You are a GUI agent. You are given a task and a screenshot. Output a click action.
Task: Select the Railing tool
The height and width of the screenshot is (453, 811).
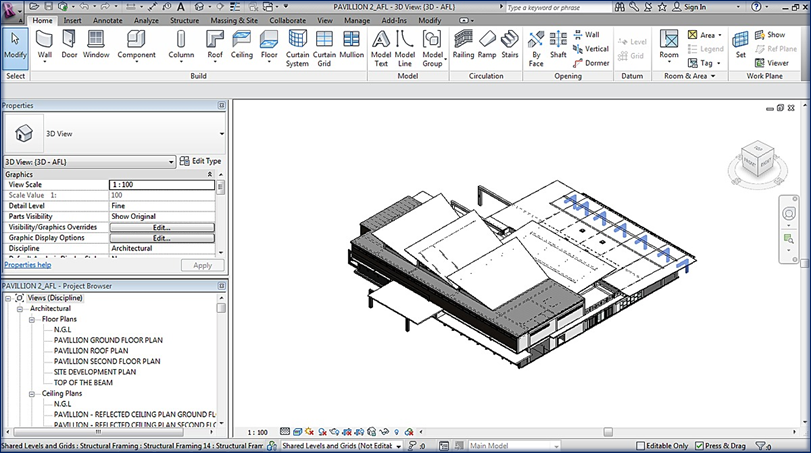[463, 43]
